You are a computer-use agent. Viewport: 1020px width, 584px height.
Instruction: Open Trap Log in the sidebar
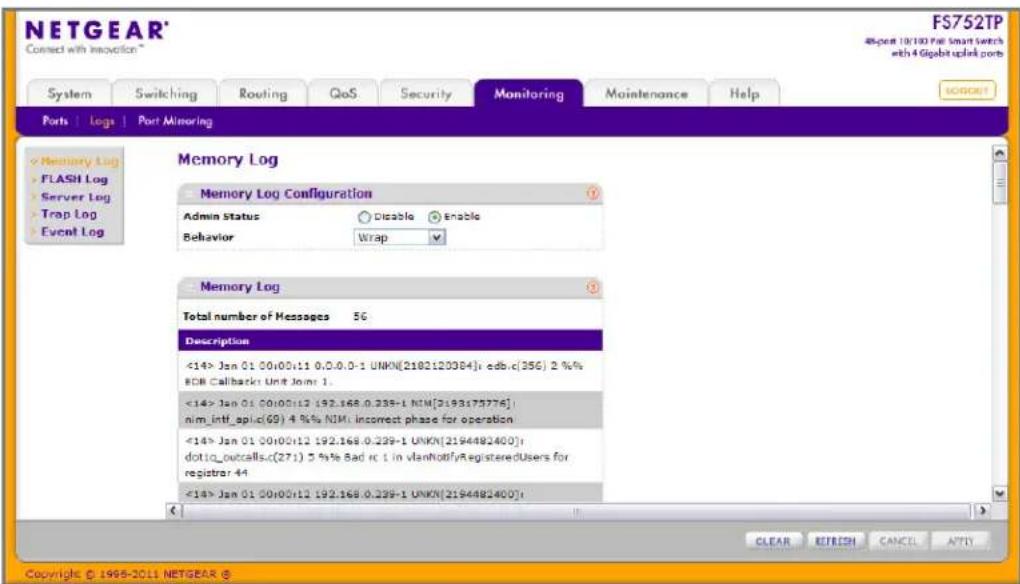tap(68, 214)
